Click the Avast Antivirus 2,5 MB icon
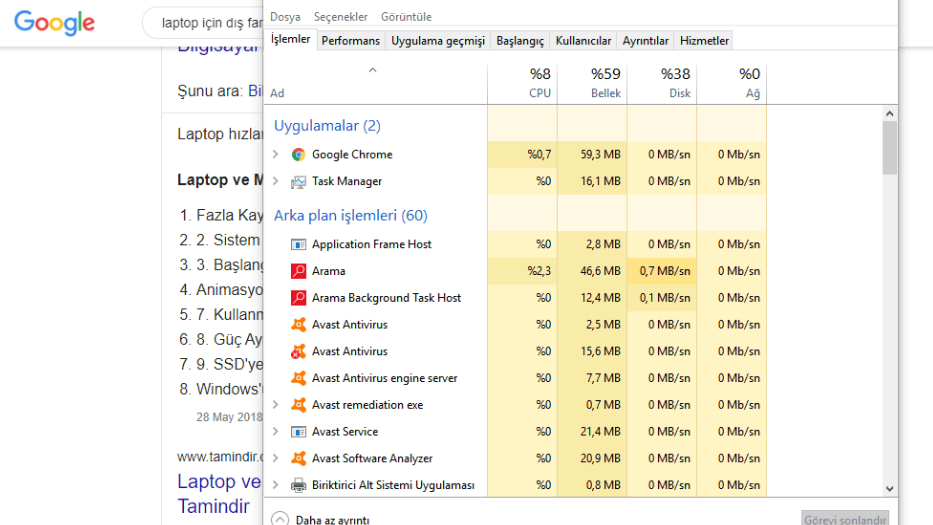Viewport: 933px width, 525px height. tap(298, 324)
